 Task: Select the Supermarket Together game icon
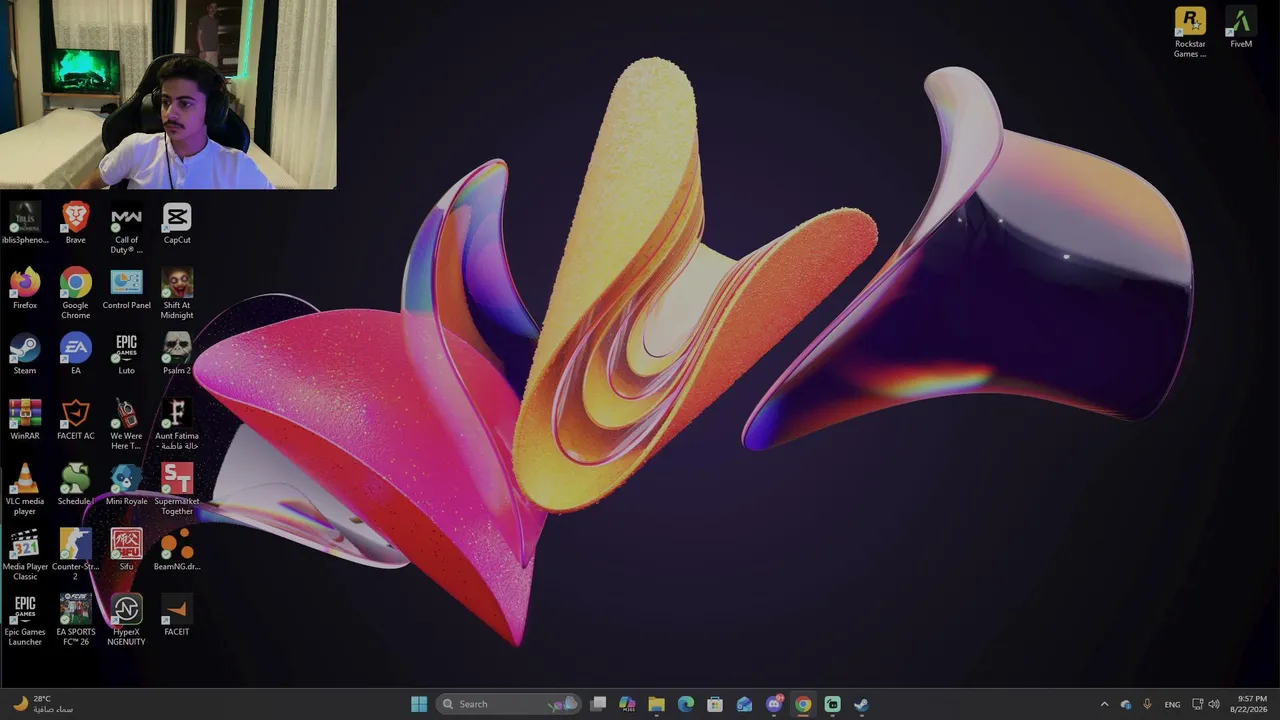tap(177, 490)
